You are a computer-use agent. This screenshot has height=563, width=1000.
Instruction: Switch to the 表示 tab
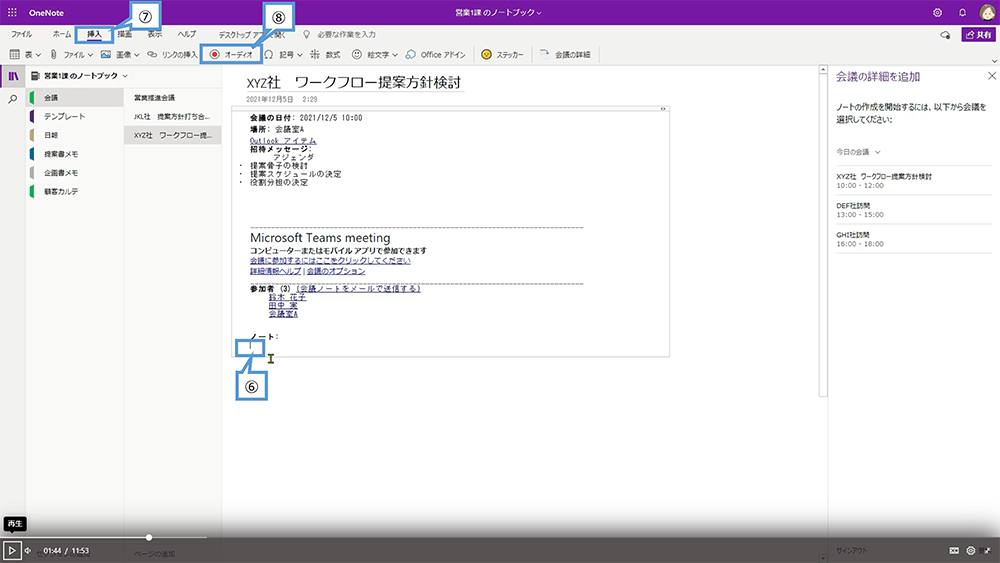(155, 34)
